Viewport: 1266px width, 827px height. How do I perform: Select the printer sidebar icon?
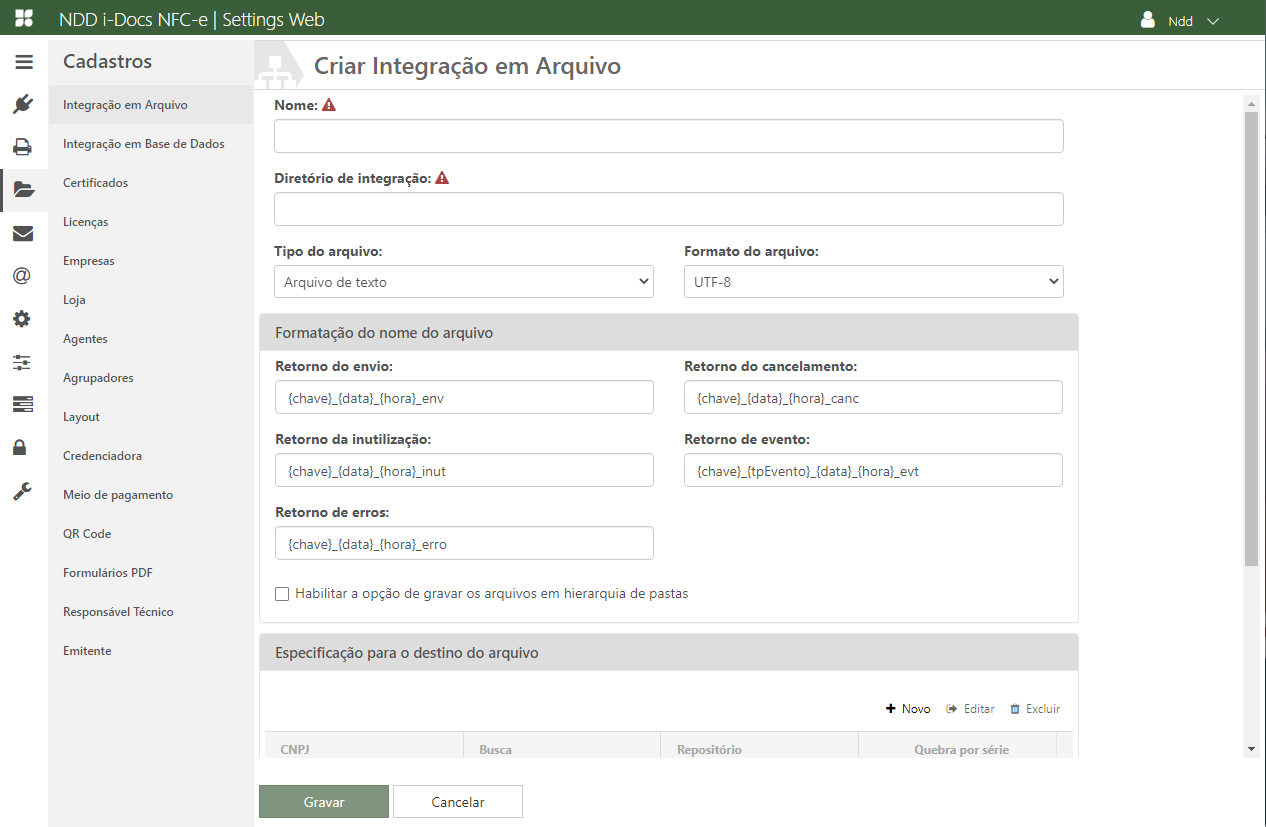(x=23, y=147)
